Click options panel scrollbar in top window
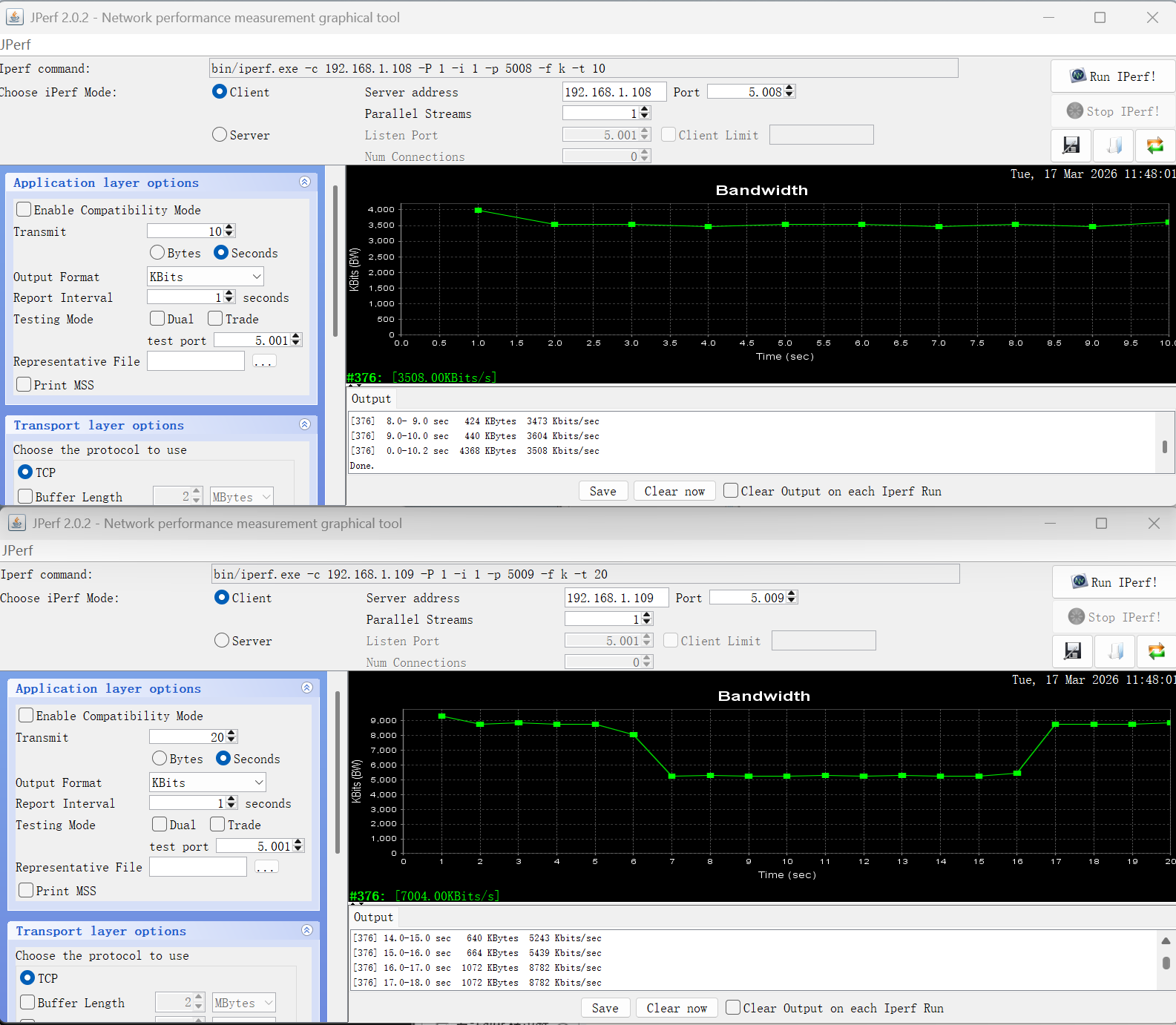This screenshot has height=1025, width=1176. (x=335, y=261)
